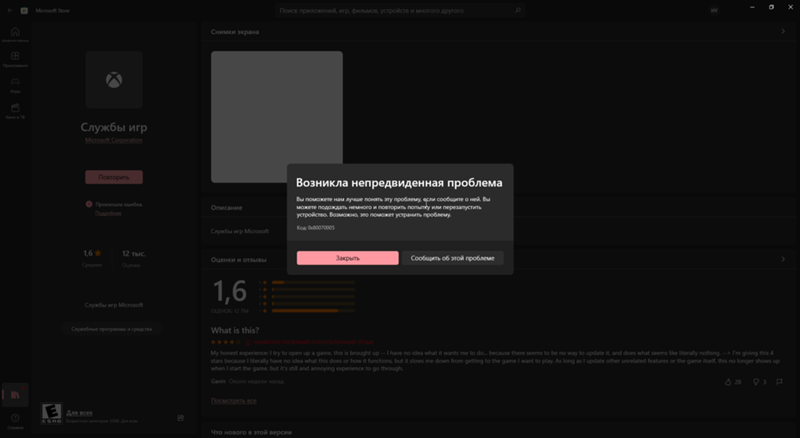Report Gavin's review with flag icon
The image size is (800, 438).
pos(780,382)
